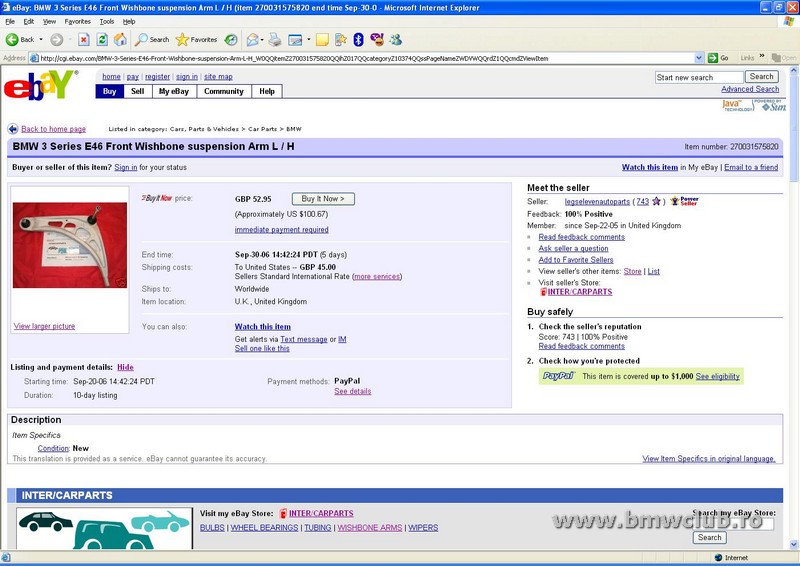This screenshot has height=566, width=800.
Task: Go back with the Back arrow button
Action: pyautogui.click(x=19, y=39)
